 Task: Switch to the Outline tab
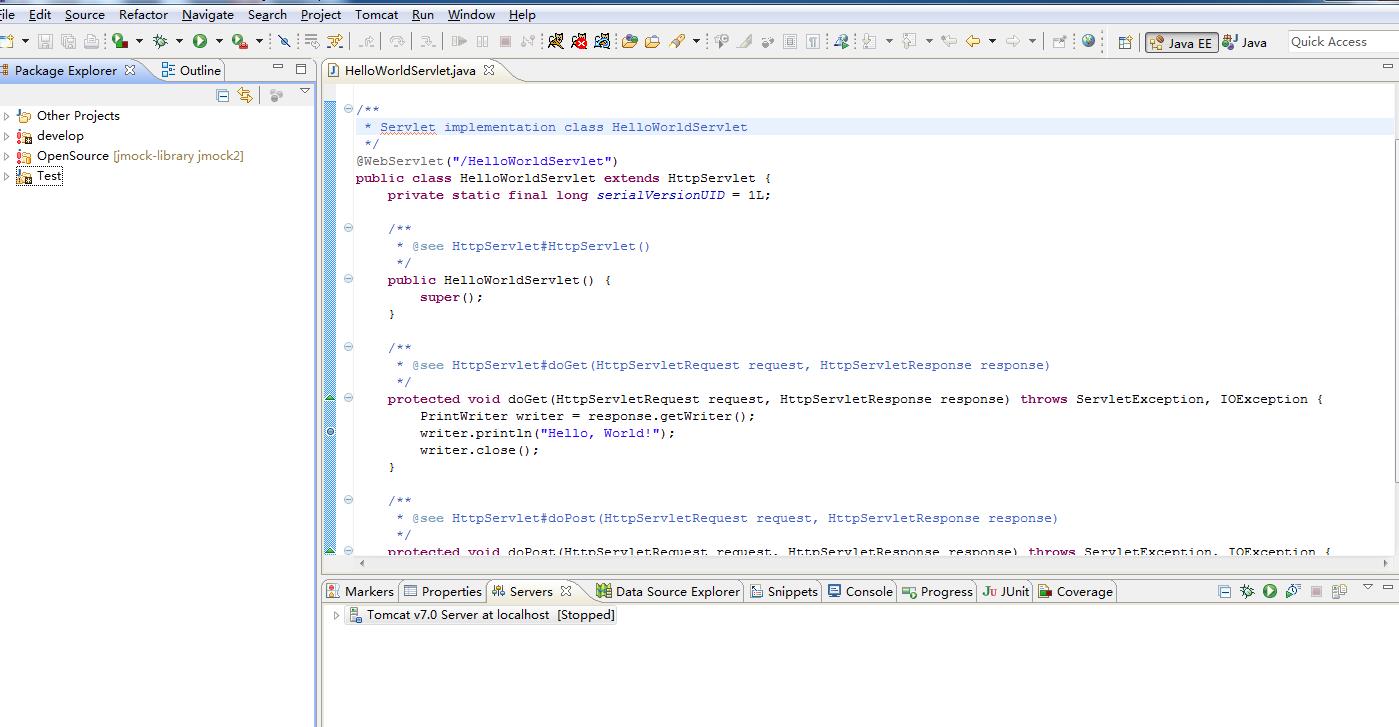191,70
